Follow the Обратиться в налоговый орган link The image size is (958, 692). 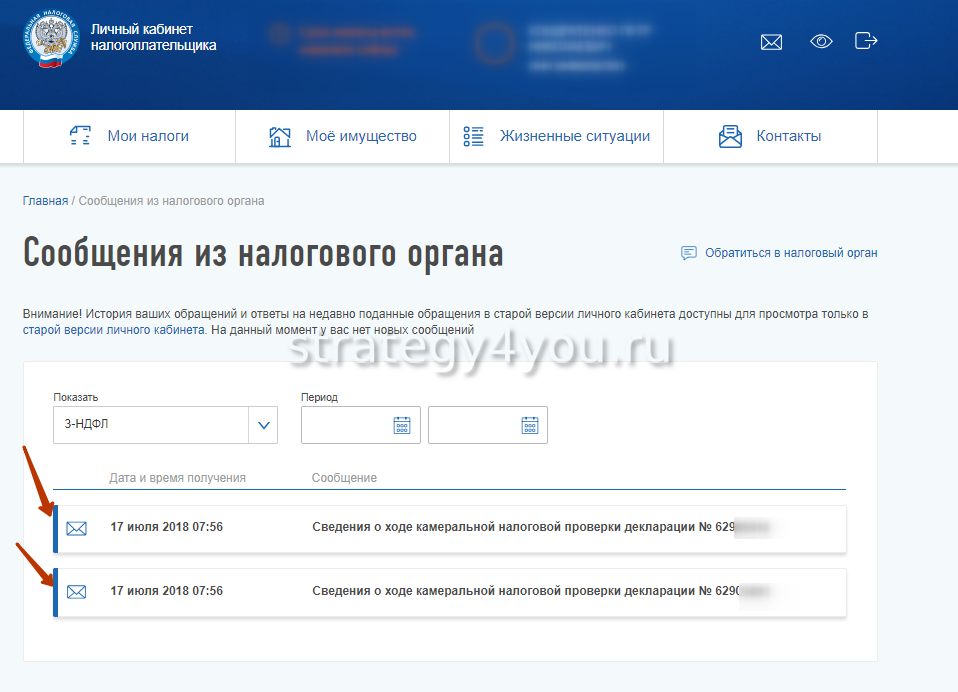[791, 253]
